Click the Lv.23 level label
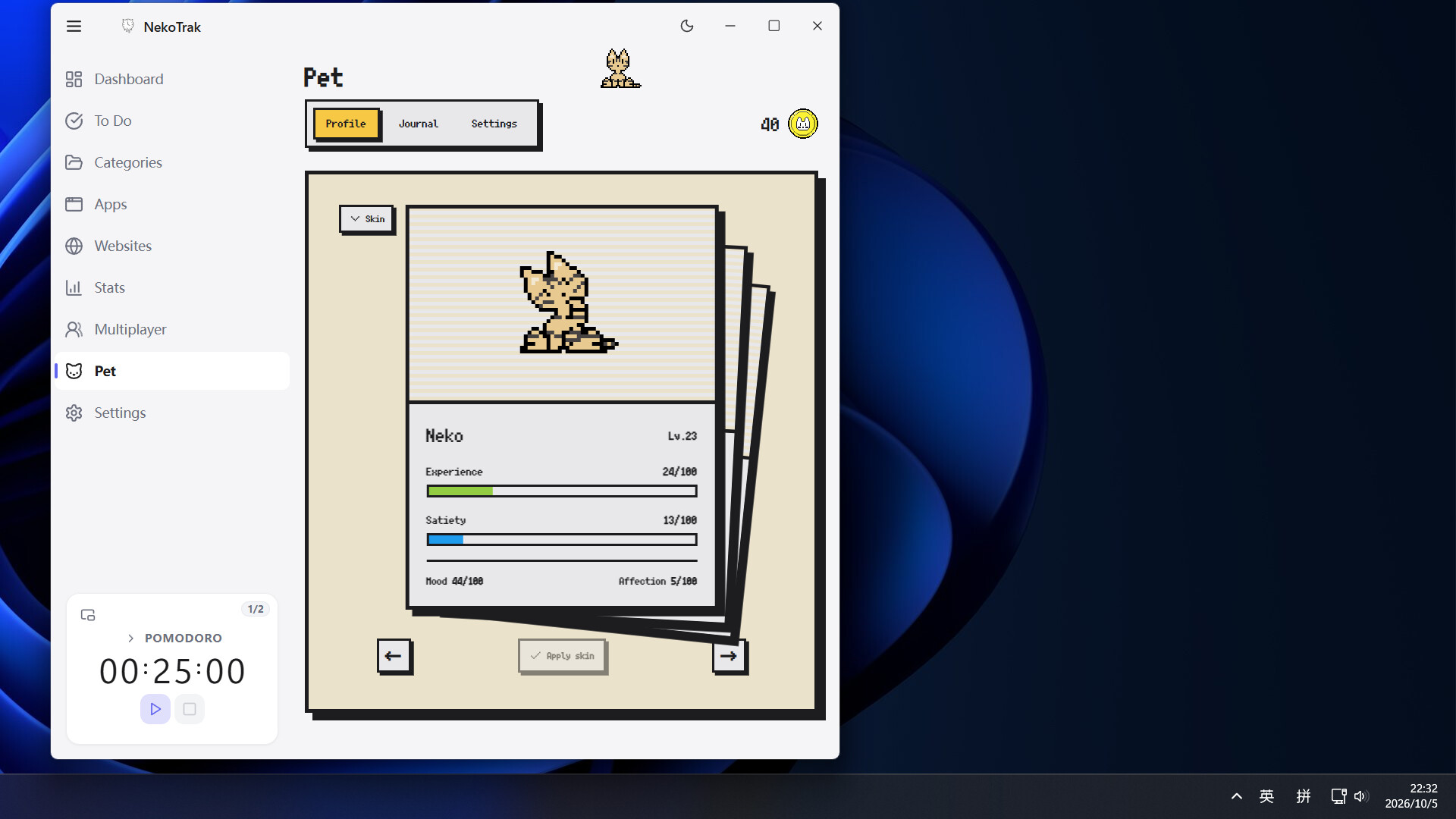 682,436
